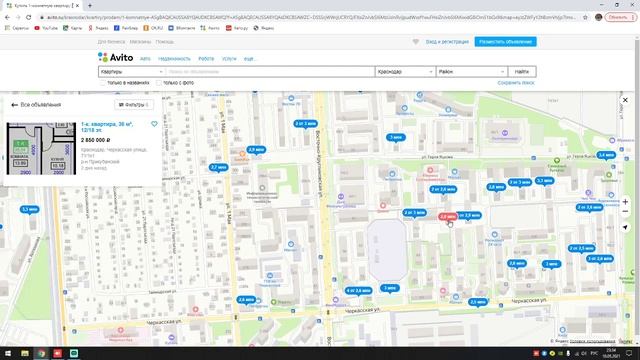Open the Фильтры panel
Screen dimensions: 640x360
click(134, 105)
